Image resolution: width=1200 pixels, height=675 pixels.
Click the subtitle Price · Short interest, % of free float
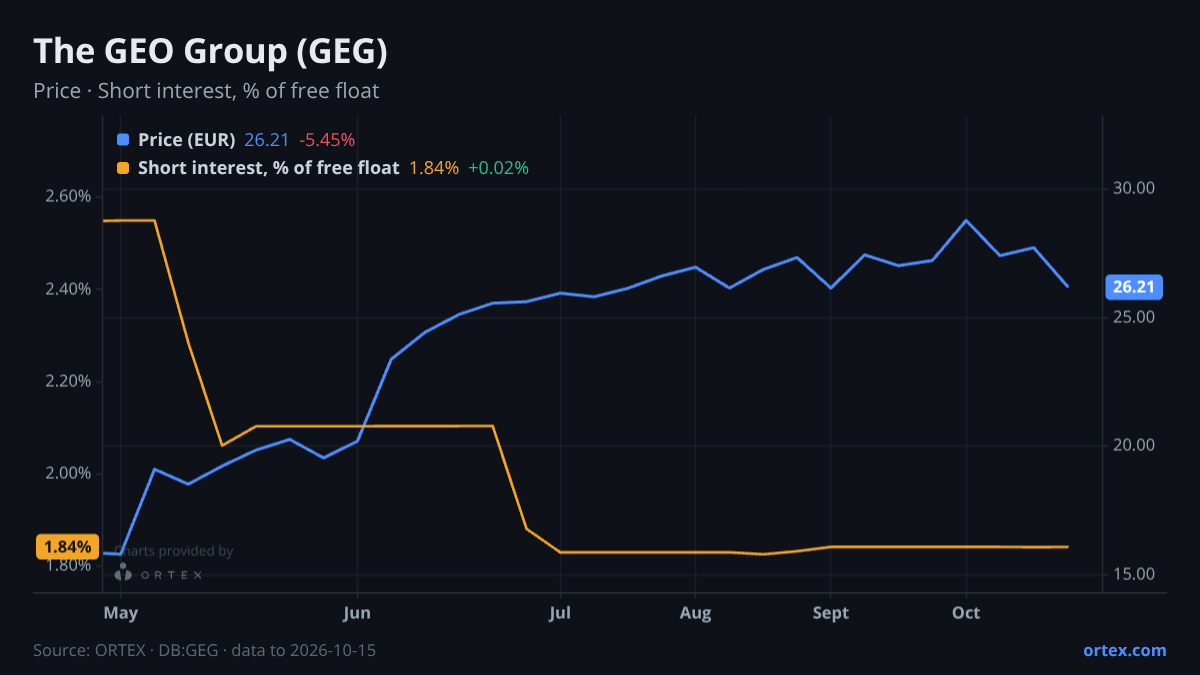click(206, 91)
